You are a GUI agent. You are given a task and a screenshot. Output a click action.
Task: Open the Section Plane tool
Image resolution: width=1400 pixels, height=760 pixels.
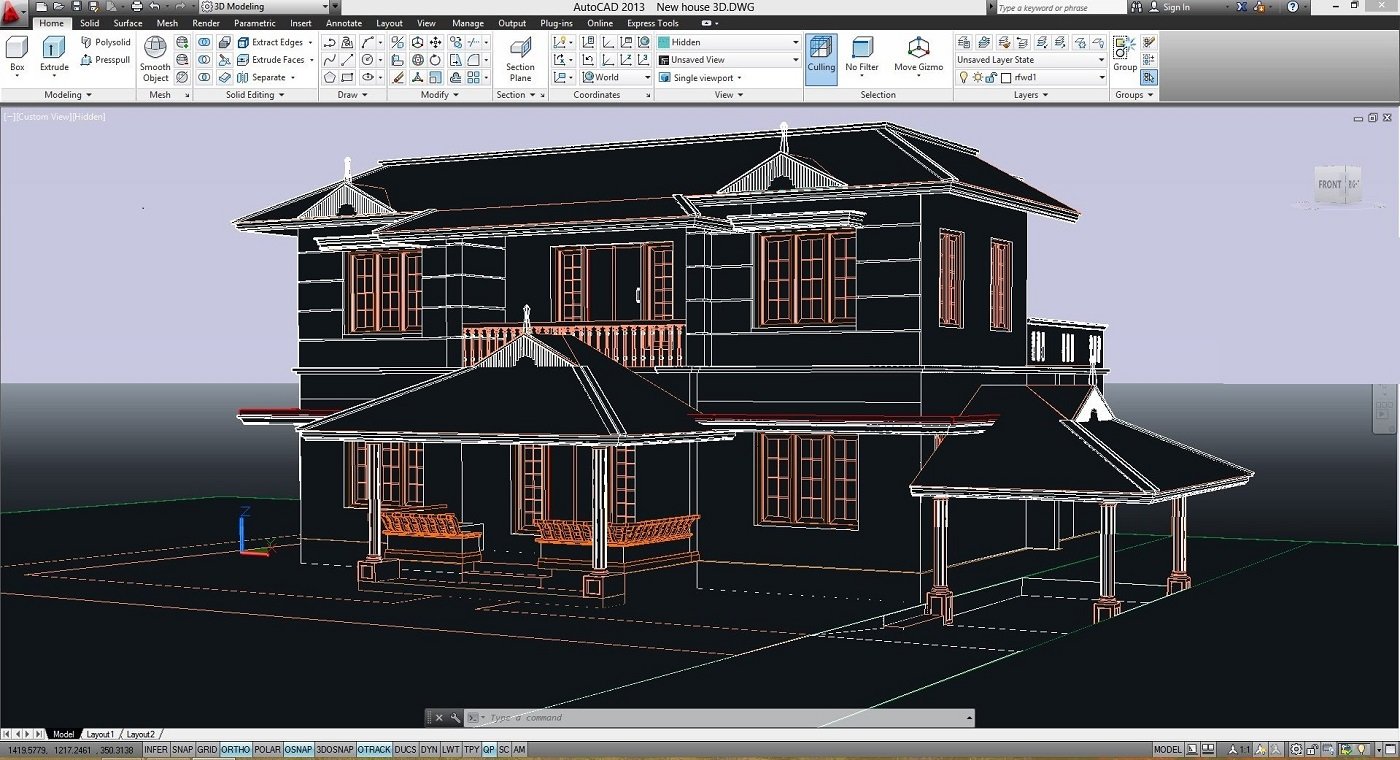click(520, 59)
